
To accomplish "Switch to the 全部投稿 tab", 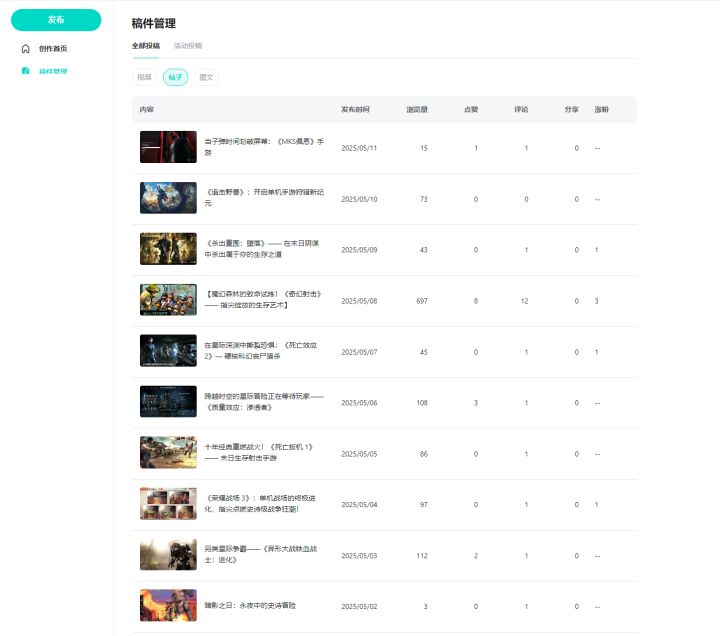I will (x=146, y=45).
